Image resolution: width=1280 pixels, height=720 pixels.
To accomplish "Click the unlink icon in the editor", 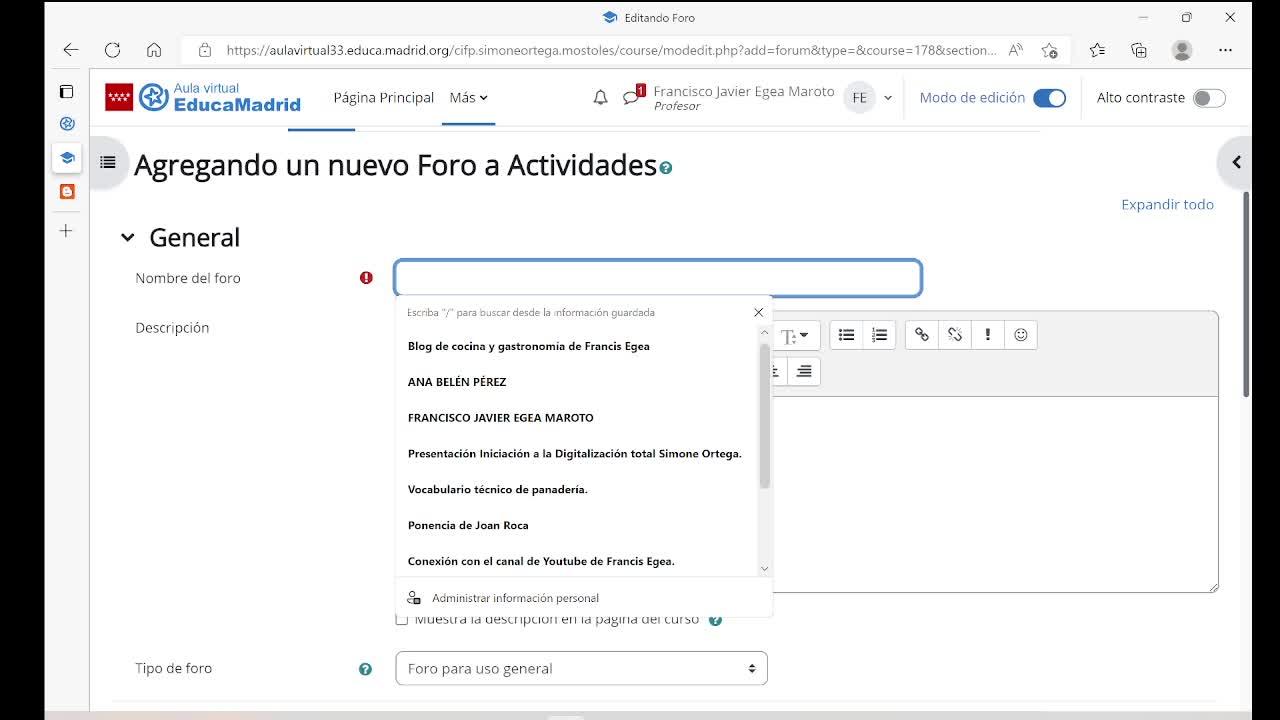I will (x=954, y=335).
